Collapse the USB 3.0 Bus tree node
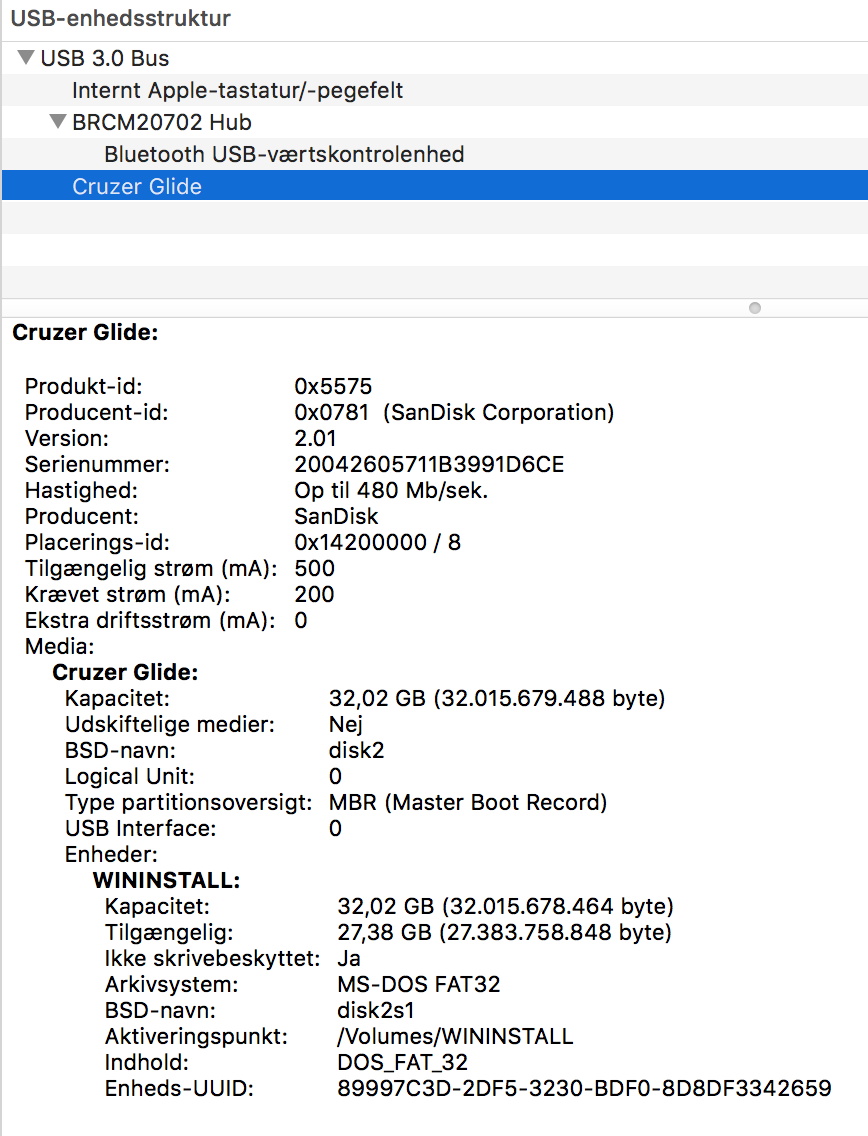This screenshot has width=868, height=1136. coord(26,57)
